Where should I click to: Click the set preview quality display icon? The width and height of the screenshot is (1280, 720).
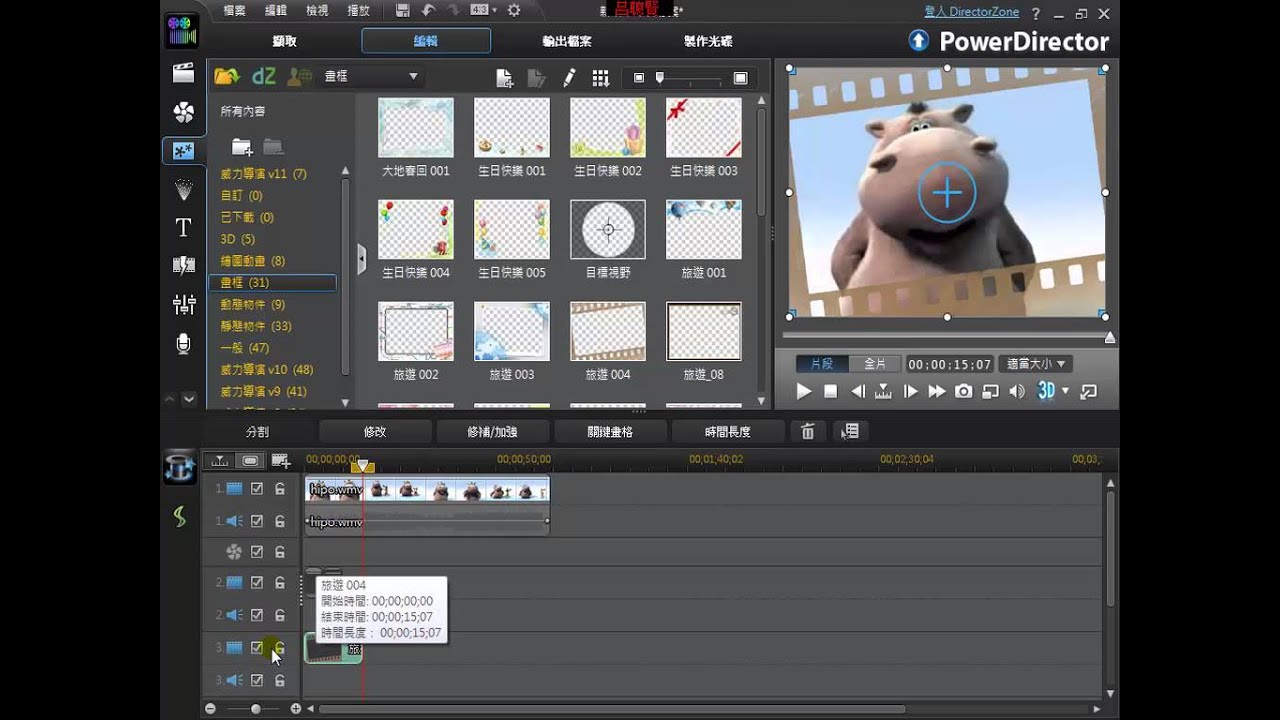pos(989,391)
